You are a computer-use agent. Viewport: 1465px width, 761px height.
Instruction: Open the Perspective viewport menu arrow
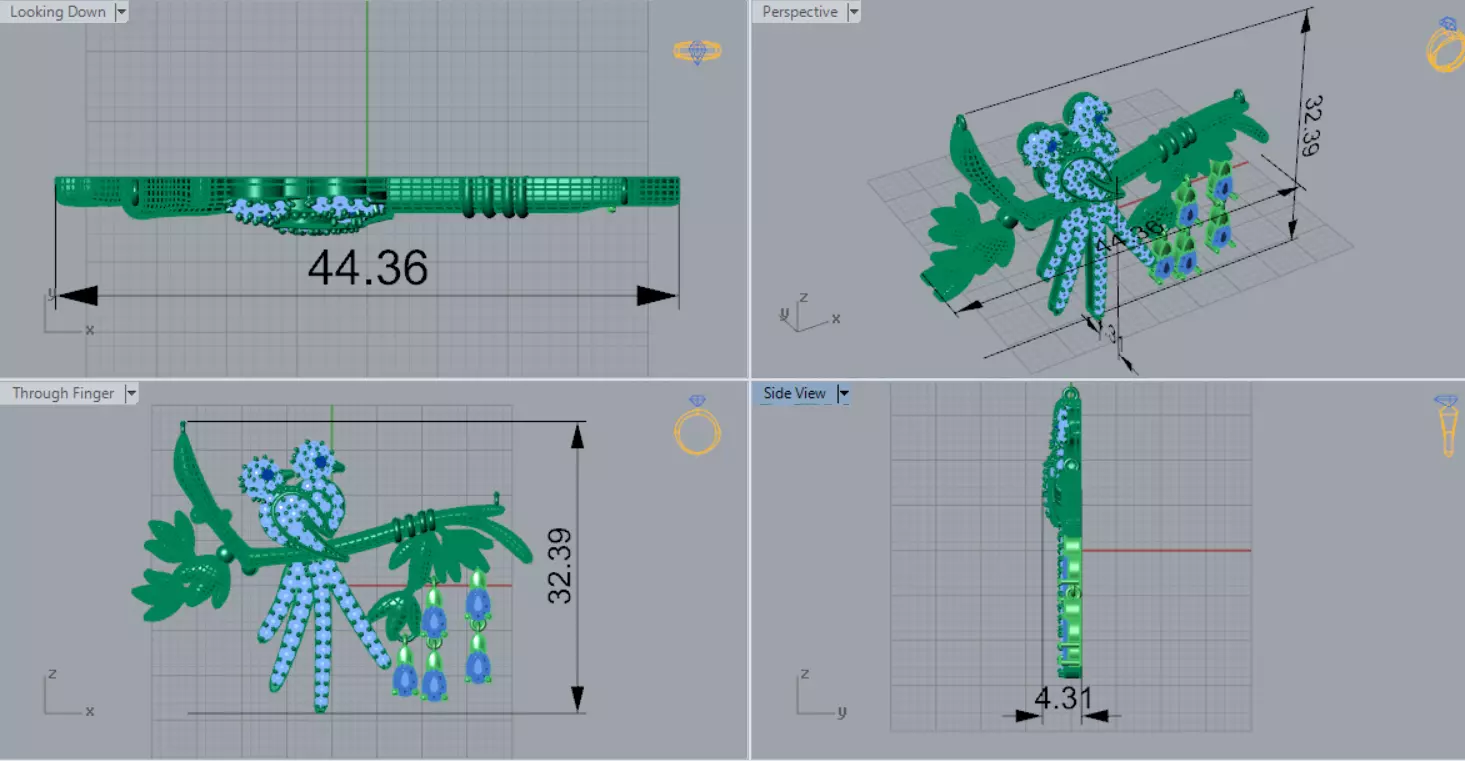(853, 12)
